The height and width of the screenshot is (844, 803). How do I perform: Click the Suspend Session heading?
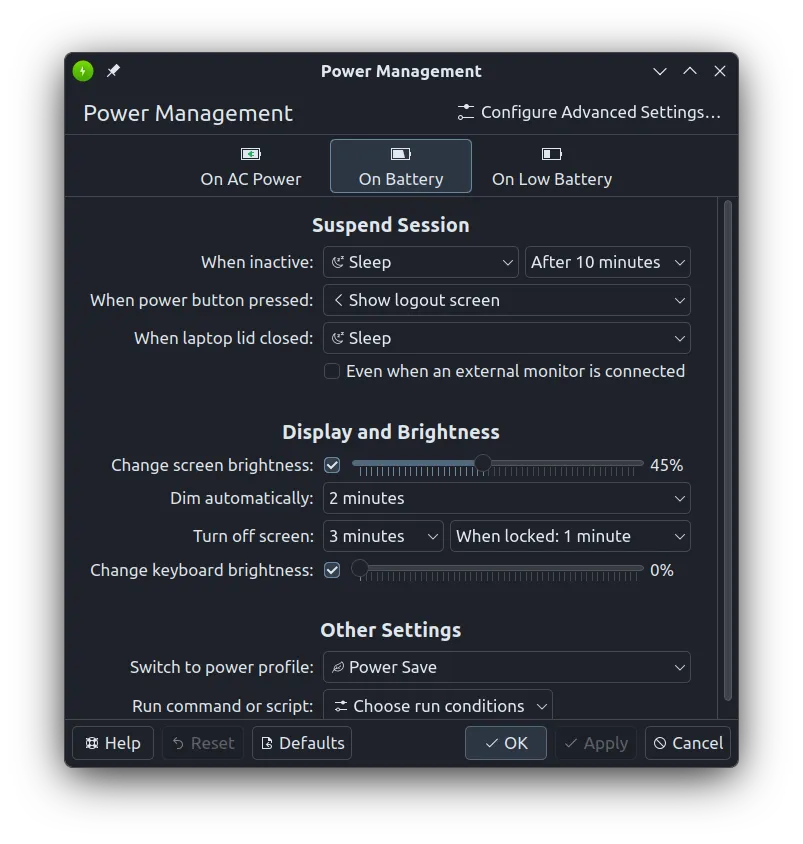pyautogui.click(x=391, y=225)
